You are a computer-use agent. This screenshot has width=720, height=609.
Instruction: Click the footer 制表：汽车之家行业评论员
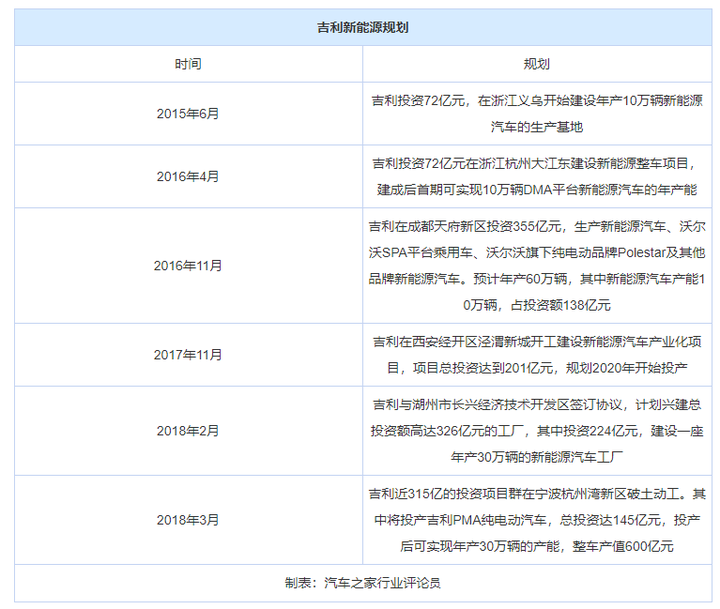(363, 583)
